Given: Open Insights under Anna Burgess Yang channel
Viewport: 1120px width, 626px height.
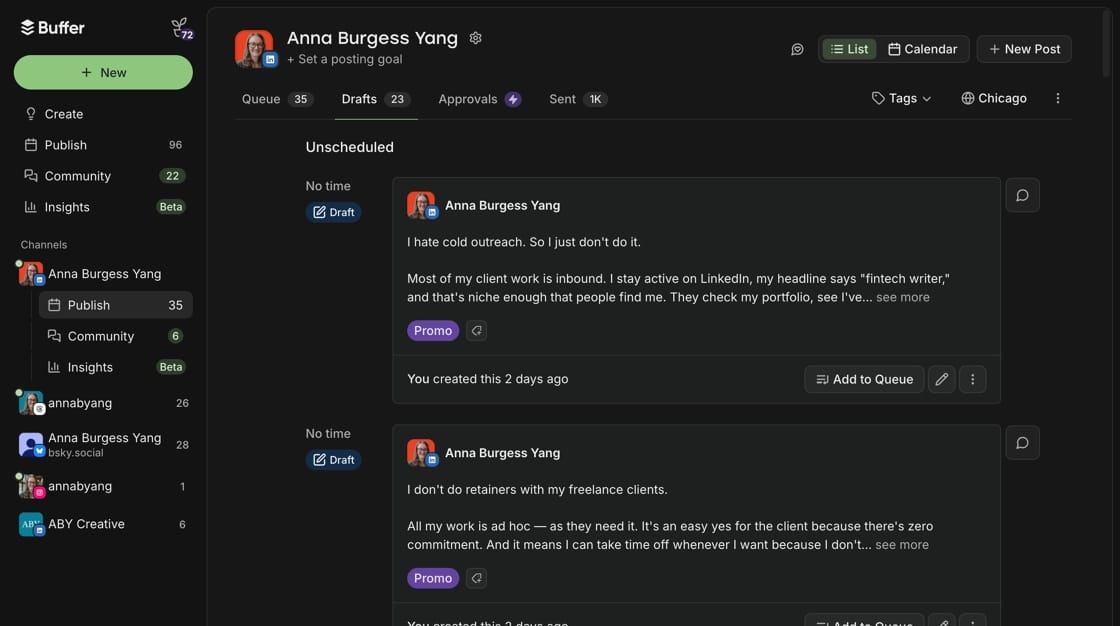Looking at the screenshot, I should pos(116,367).
